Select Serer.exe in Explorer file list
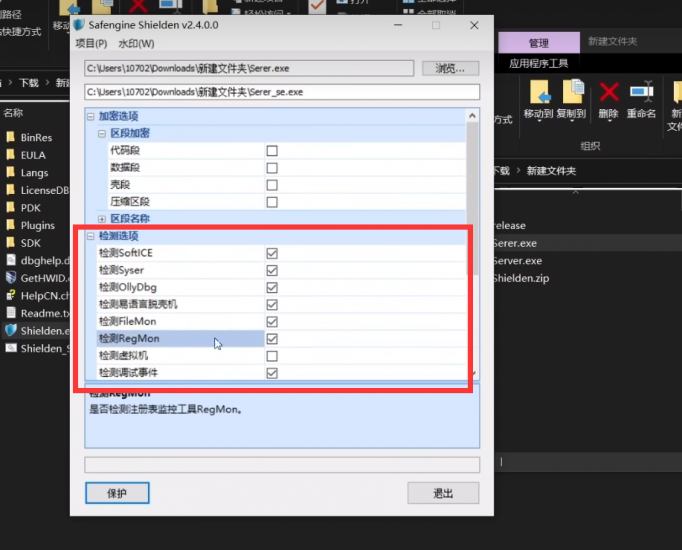This screenshot has width=682, height=550. (x=515, y=243)
